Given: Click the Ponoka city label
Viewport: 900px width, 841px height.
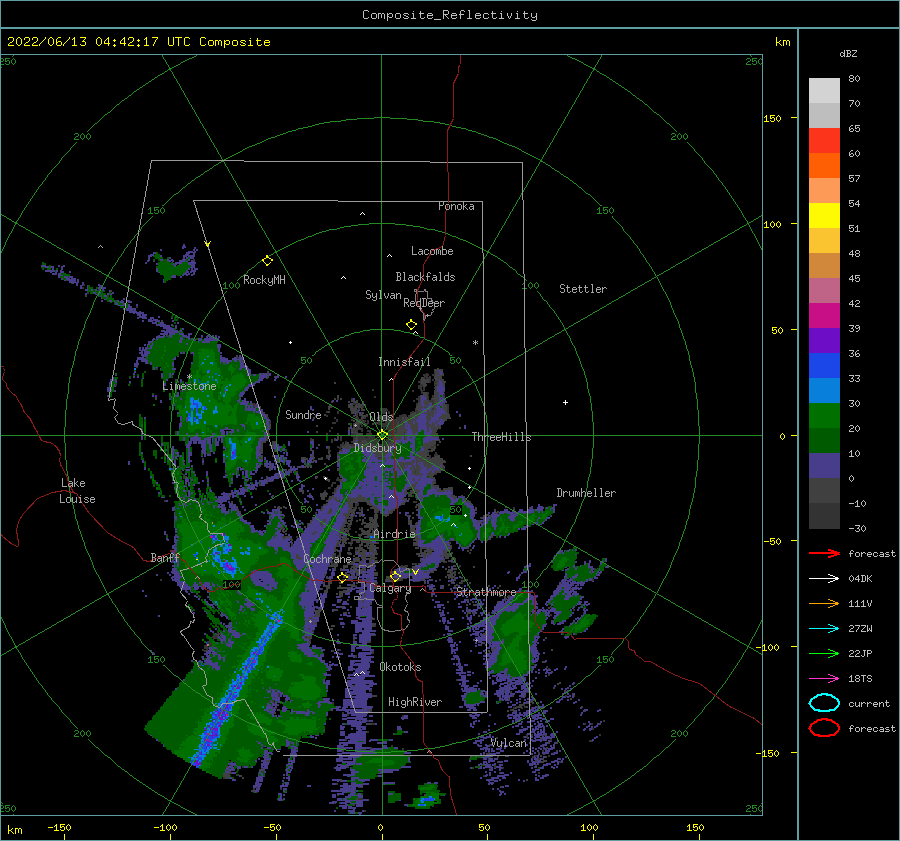Looking at the screenshot, I should click(x=456, y=206).
